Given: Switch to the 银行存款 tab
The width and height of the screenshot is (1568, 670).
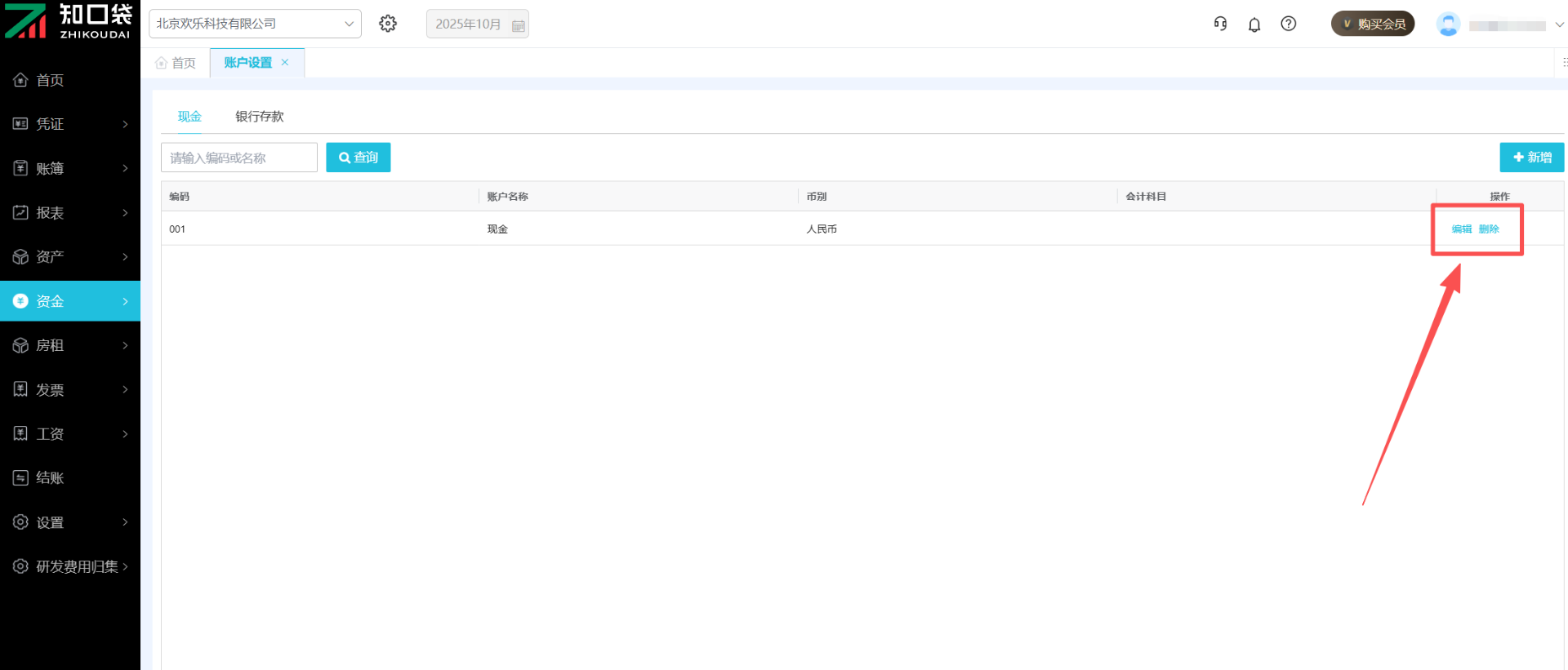Looking at the screenshot, I should coord(260,117).
